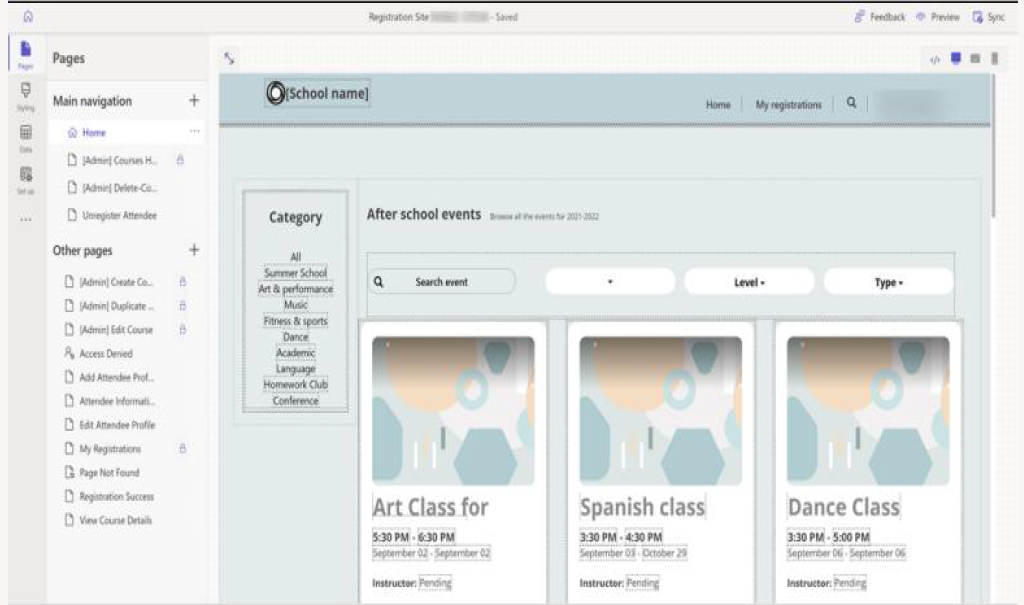Open the Set up workspace
Image resolution: width=1024 pixels, height=605 pixels.
click(x=25, y=180)
